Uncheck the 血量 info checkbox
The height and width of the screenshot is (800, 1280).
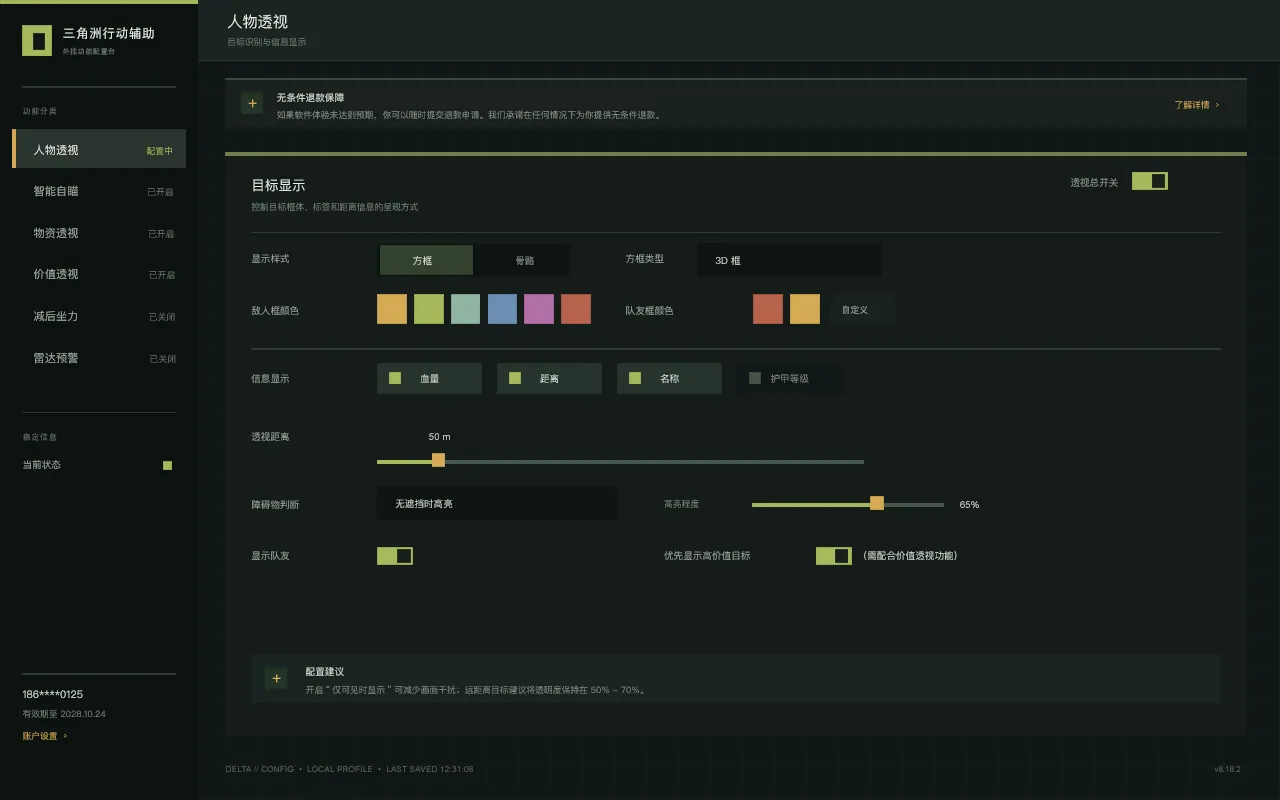(x=429, y=379)
